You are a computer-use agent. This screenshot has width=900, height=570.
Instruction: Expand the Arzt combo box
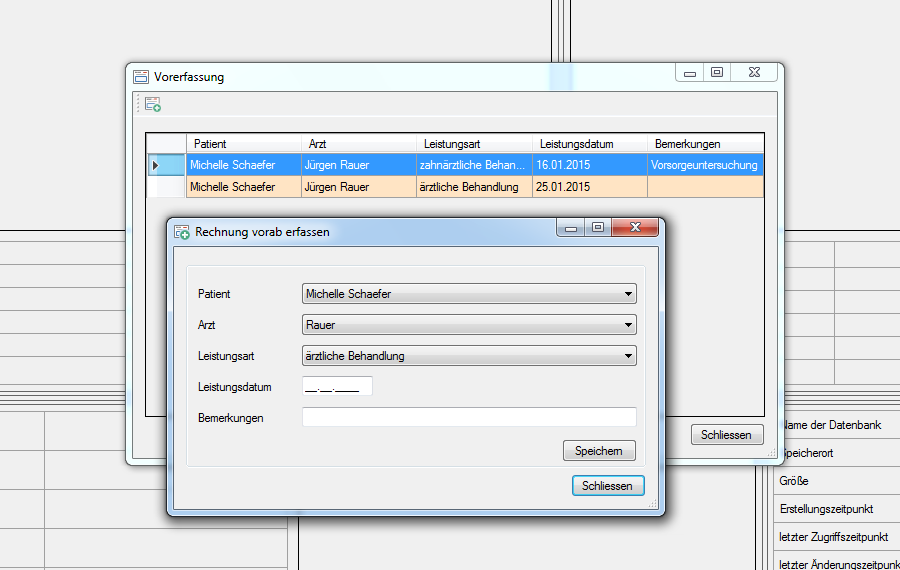tap(628, 325)
